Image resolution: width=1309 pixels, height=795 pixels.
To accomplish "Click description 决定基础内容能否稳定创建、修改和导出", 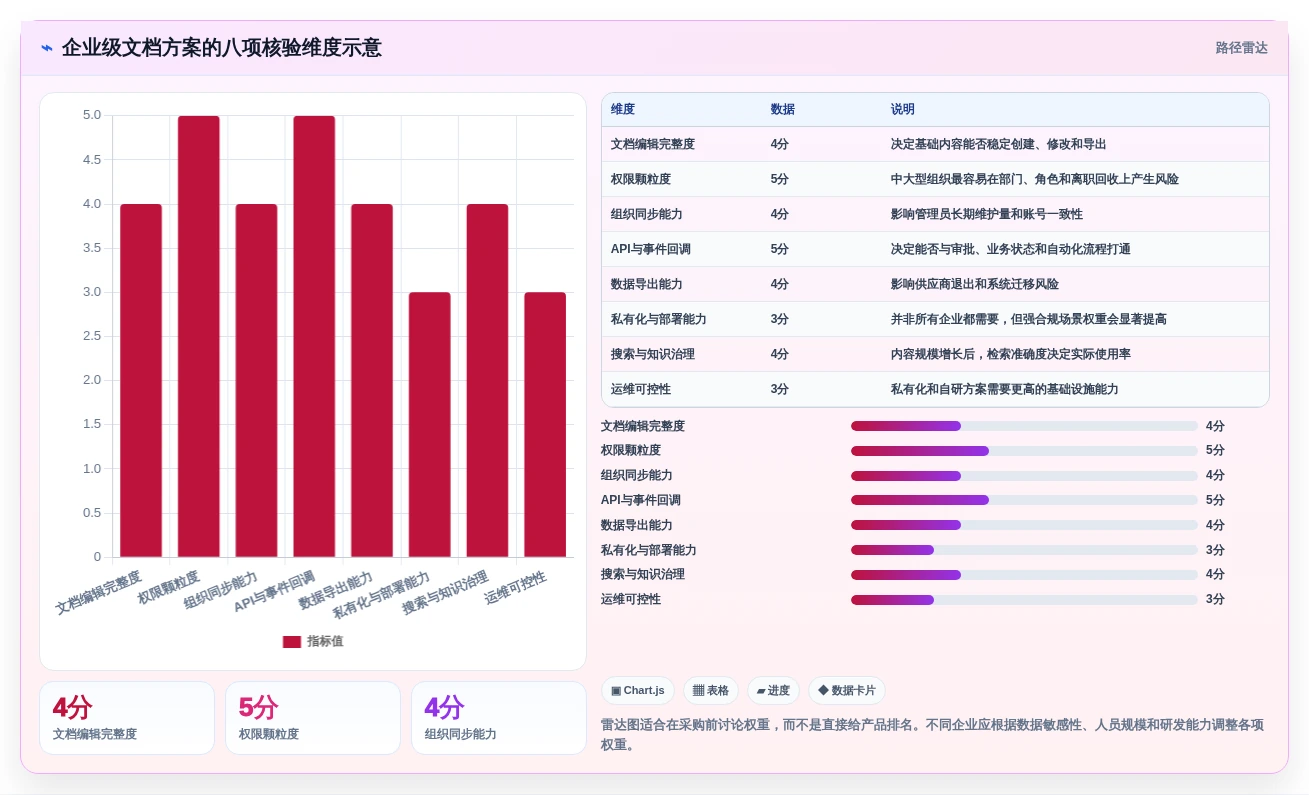I will pos(999,144).
